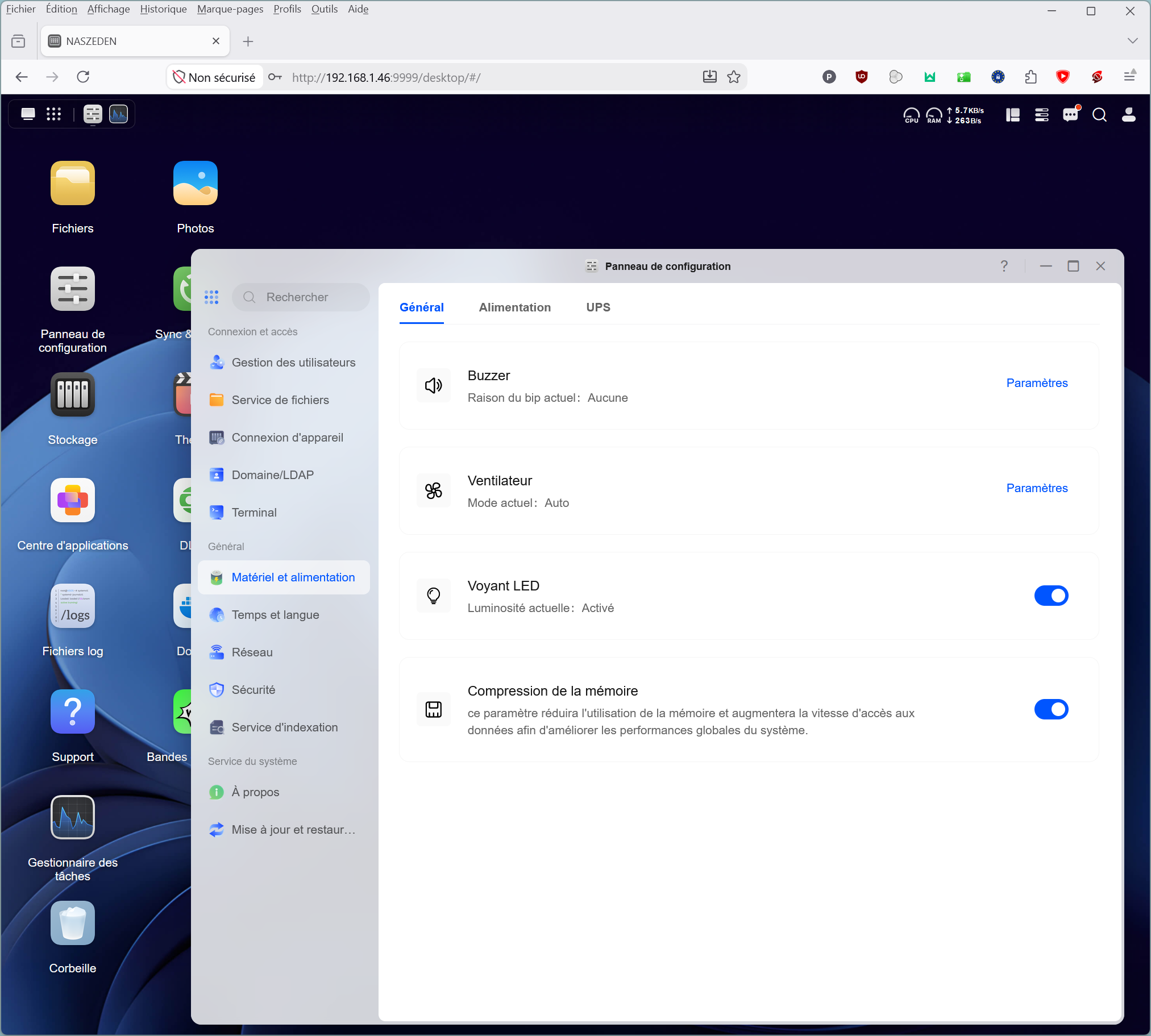Launch Gestionnaire des tâches from desktop
Viewport: 1151px width, 1036px height.
(72, 817)
